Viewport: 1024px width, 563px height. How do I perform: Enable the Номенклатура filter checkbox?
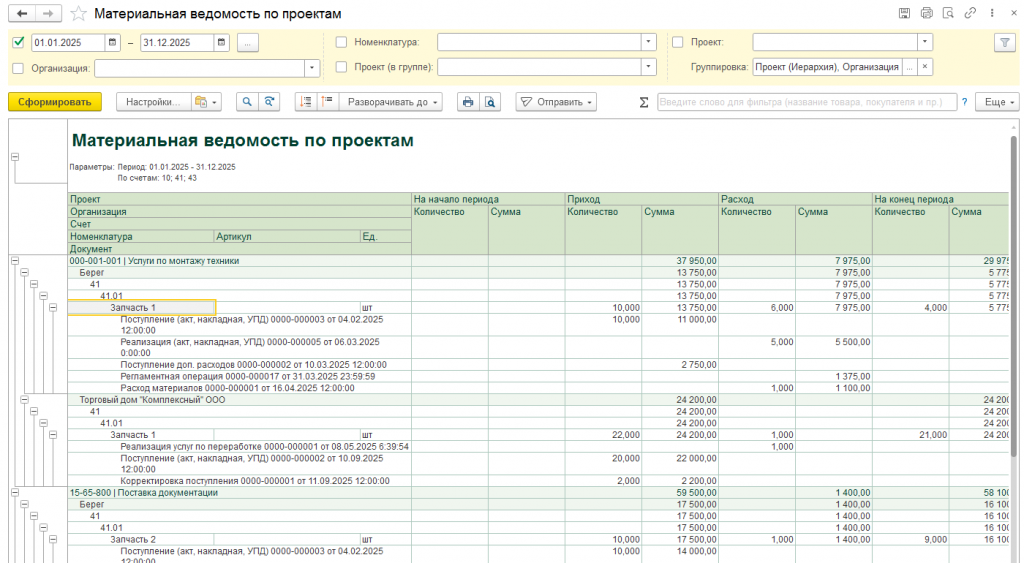click(341, 43)
